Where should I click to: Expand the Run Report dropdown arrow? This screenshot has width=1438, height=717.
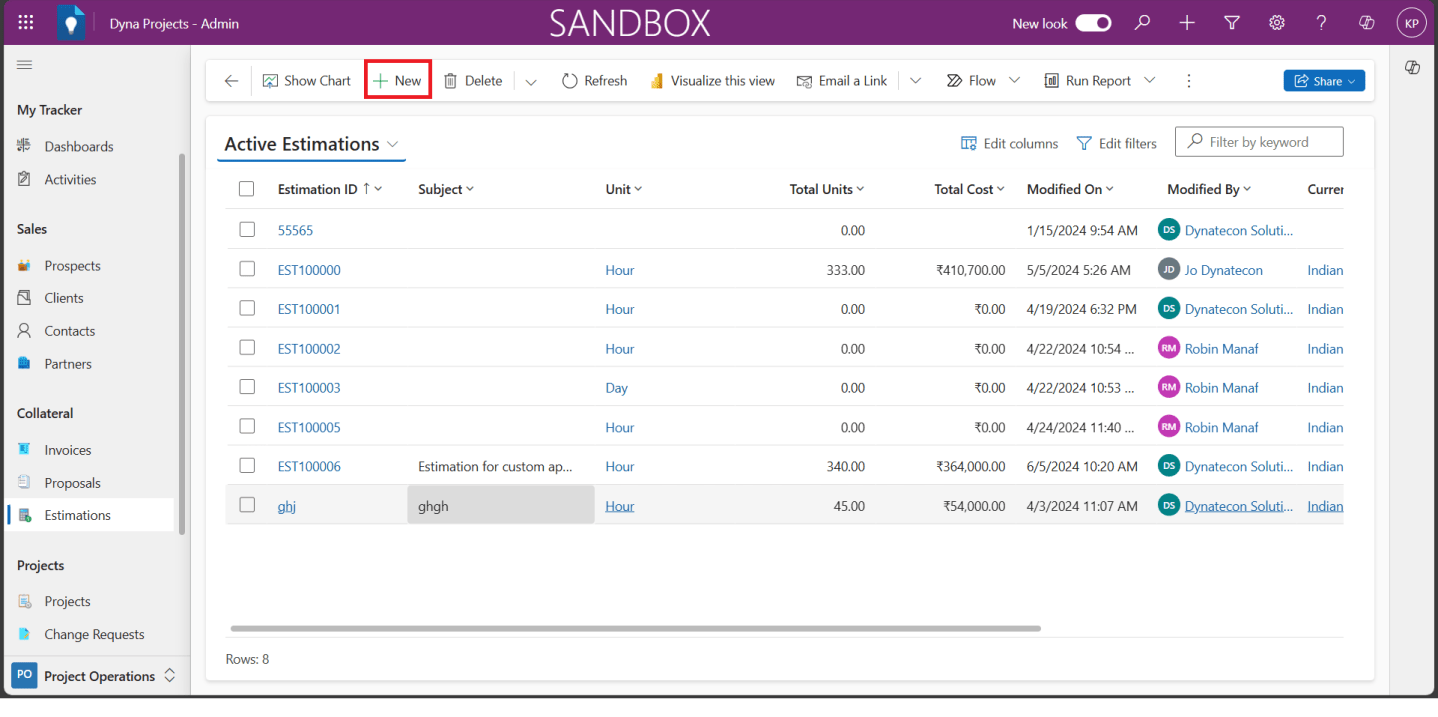pos(1150,81)
